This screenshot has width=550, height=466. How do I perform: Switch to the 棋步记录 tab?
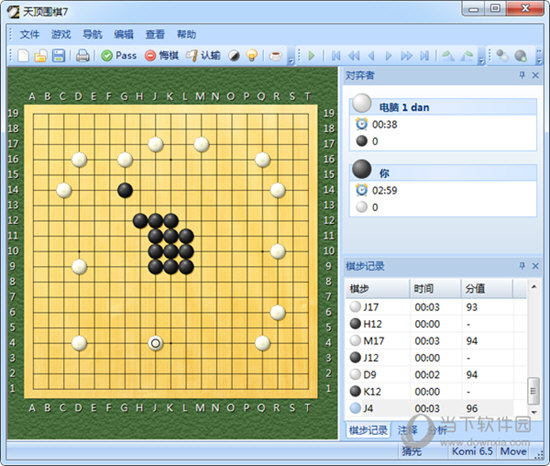368,430
